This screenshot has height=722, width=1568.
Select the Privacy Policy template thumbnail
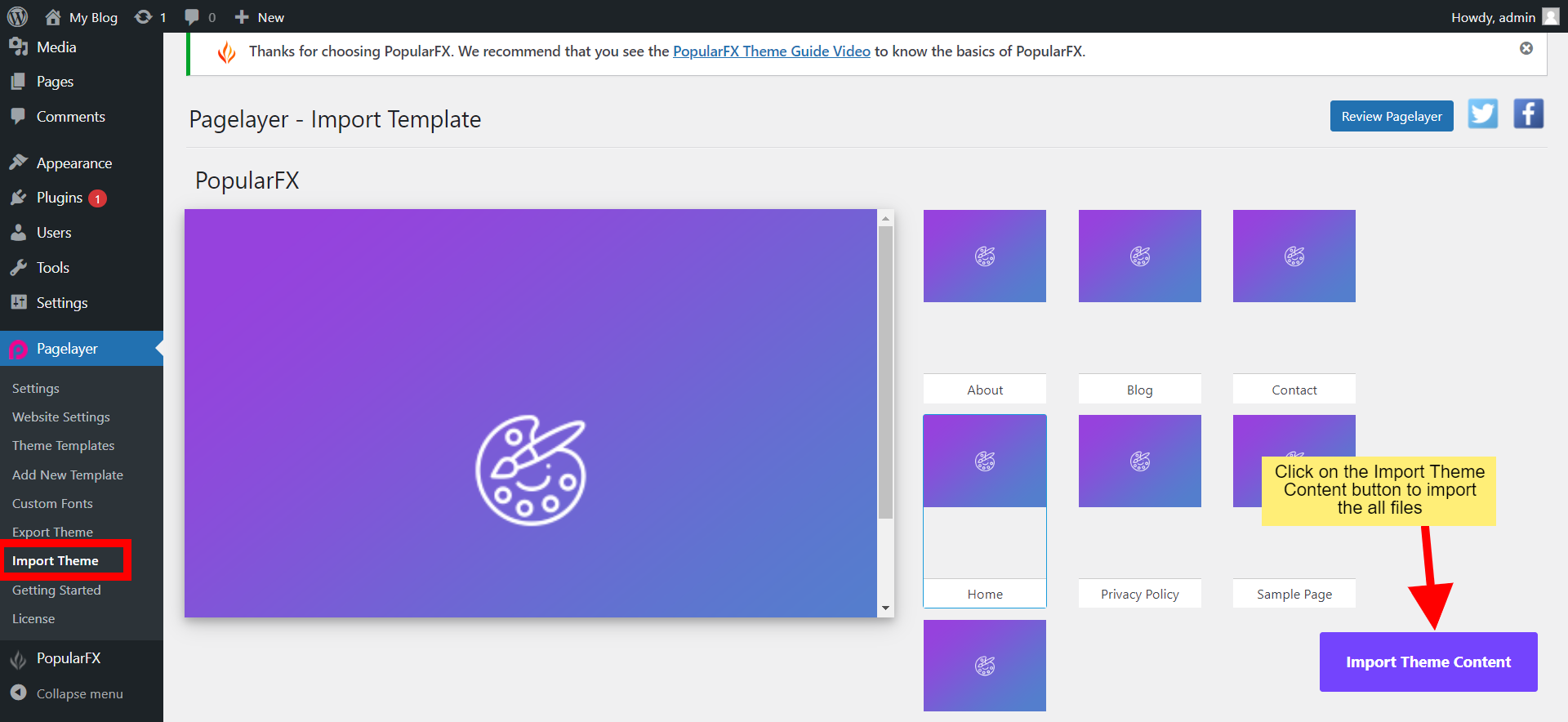[1139, 461]
